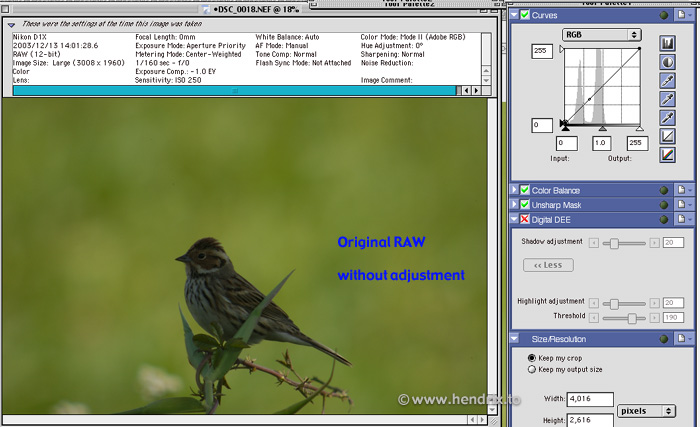Click the Curves green status dot

point(664,15)
